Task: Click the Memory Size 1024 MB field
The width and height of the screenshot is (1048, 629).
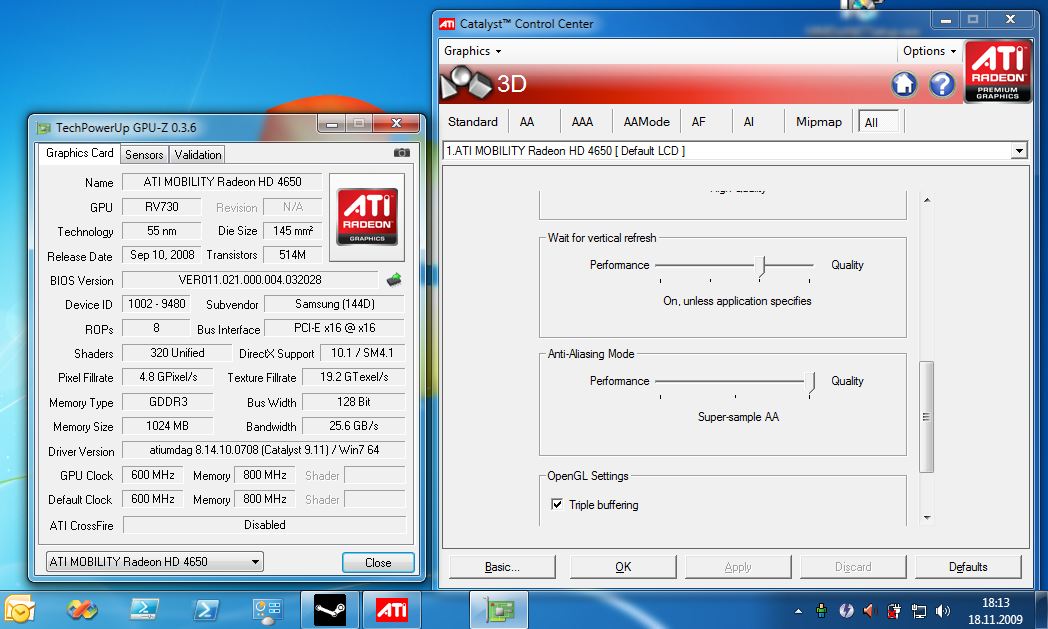Action: point(168,426)
